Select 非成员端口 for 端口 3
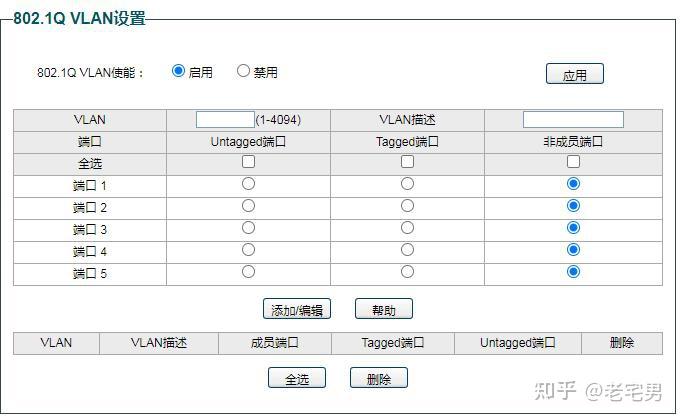This screenshot has height=419, width=680. coord(573,228)
